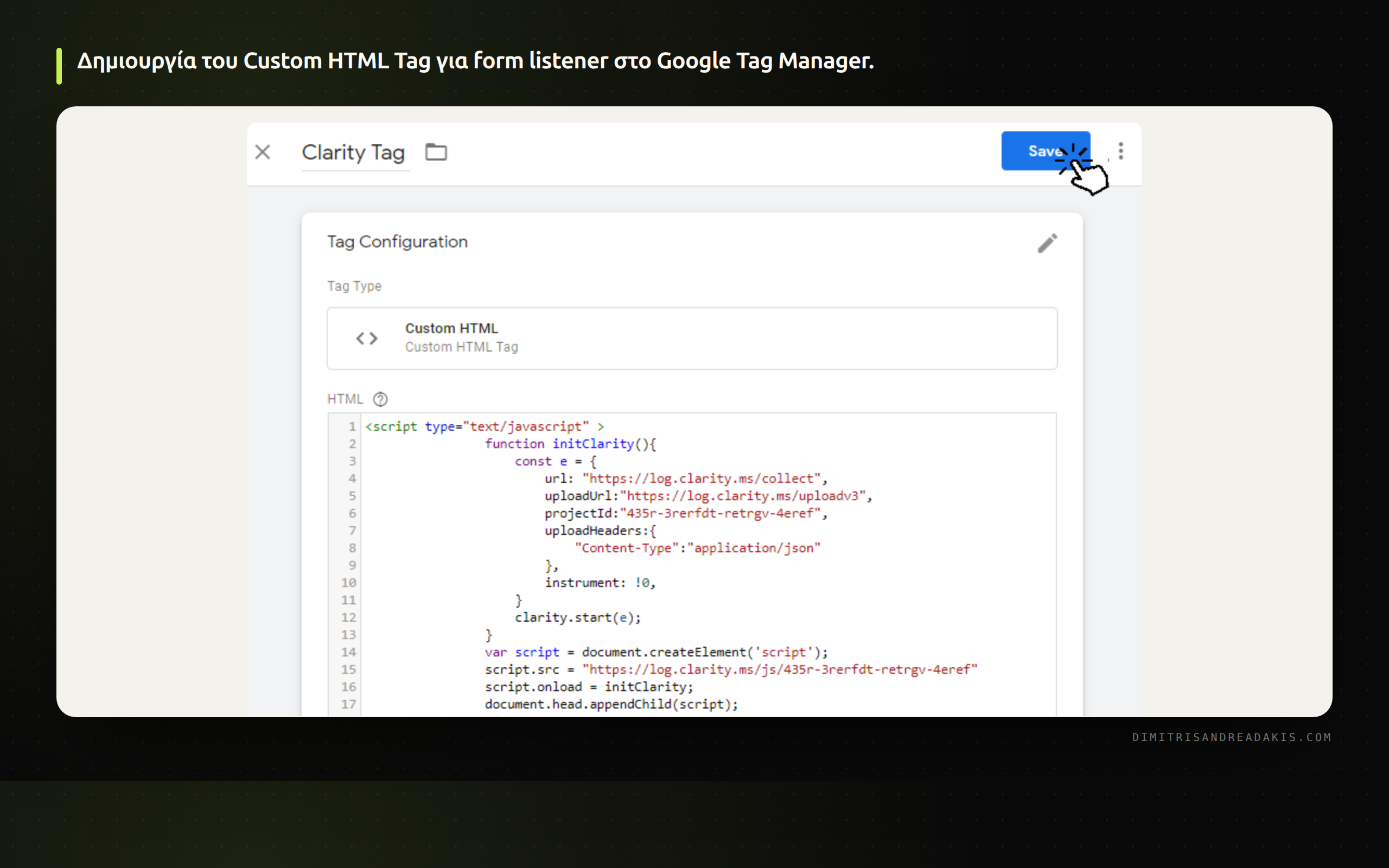Click the 'Custom HTML Tag' subtitle
Viewport: 1389px width, 868px height.
(x=462, y=347)
